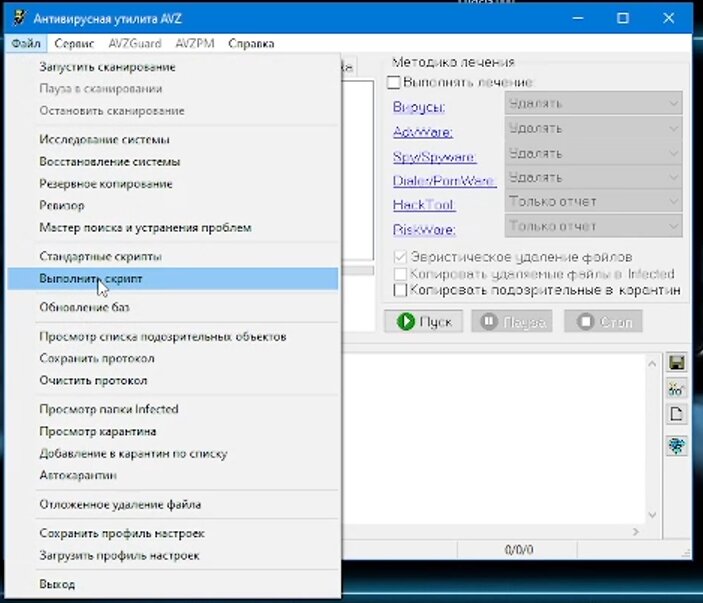Viewport: 703px width, 603px height.
Task: Click the Пауза button
Action: [x=512, y=321]
